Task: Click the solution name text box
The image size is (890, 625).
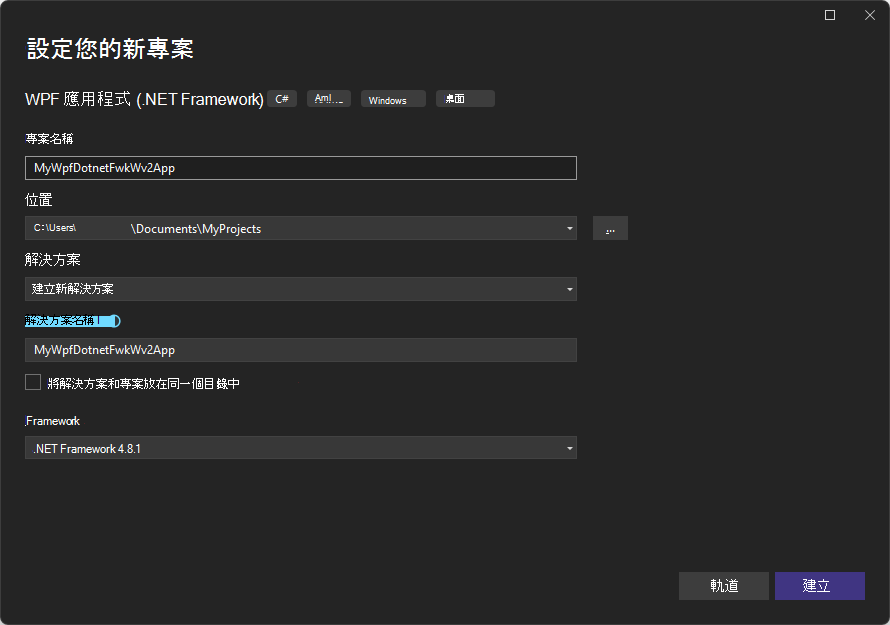Action: pyautogui.click(x=300, y=350)
